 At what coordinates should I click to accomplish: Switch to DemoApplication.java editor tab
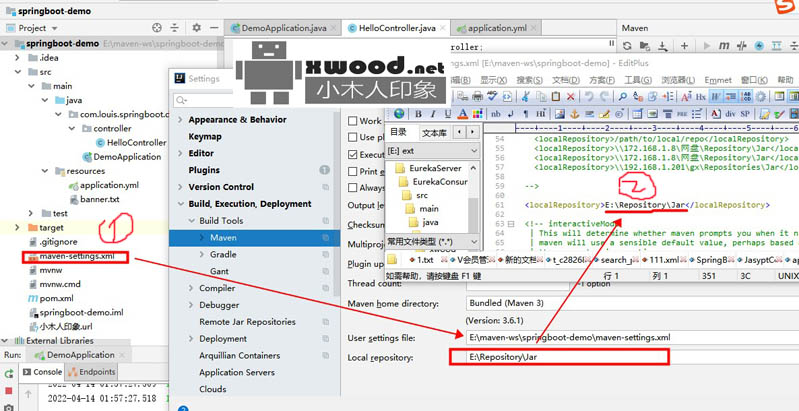tap(284, 28)
